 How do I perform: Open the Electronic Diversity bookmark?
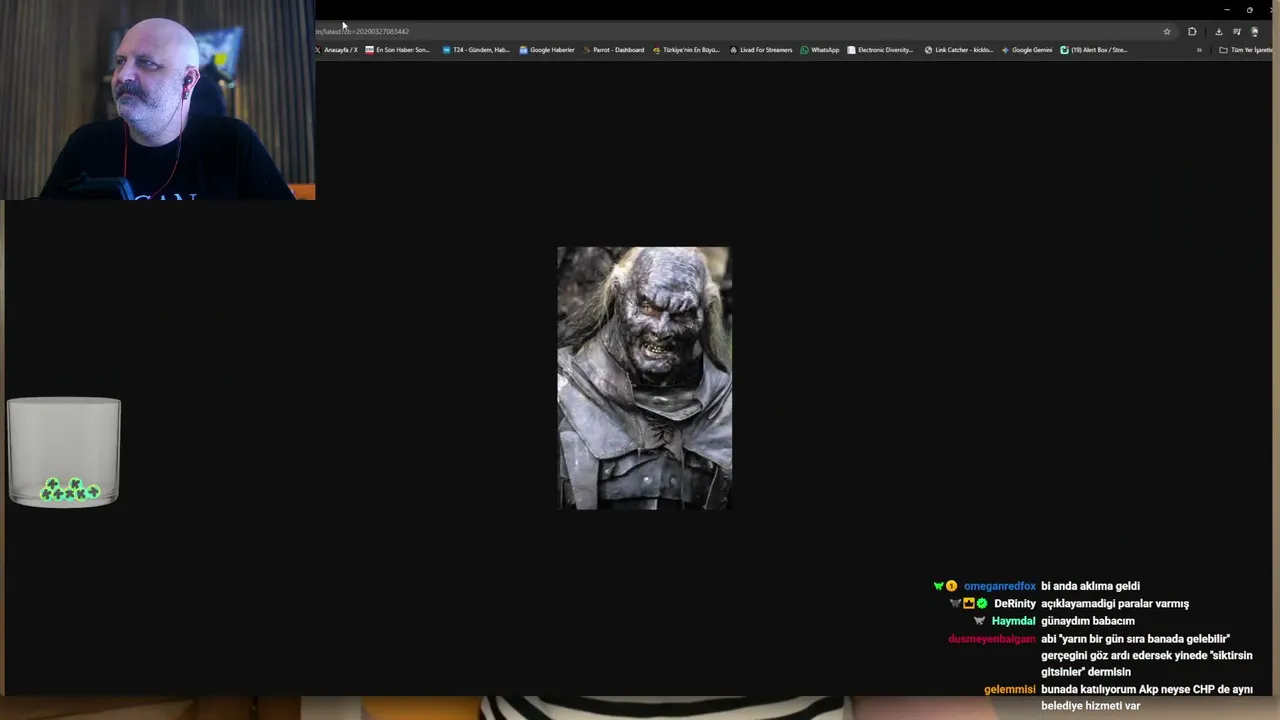pyautogui.click(x=880, y=50)
